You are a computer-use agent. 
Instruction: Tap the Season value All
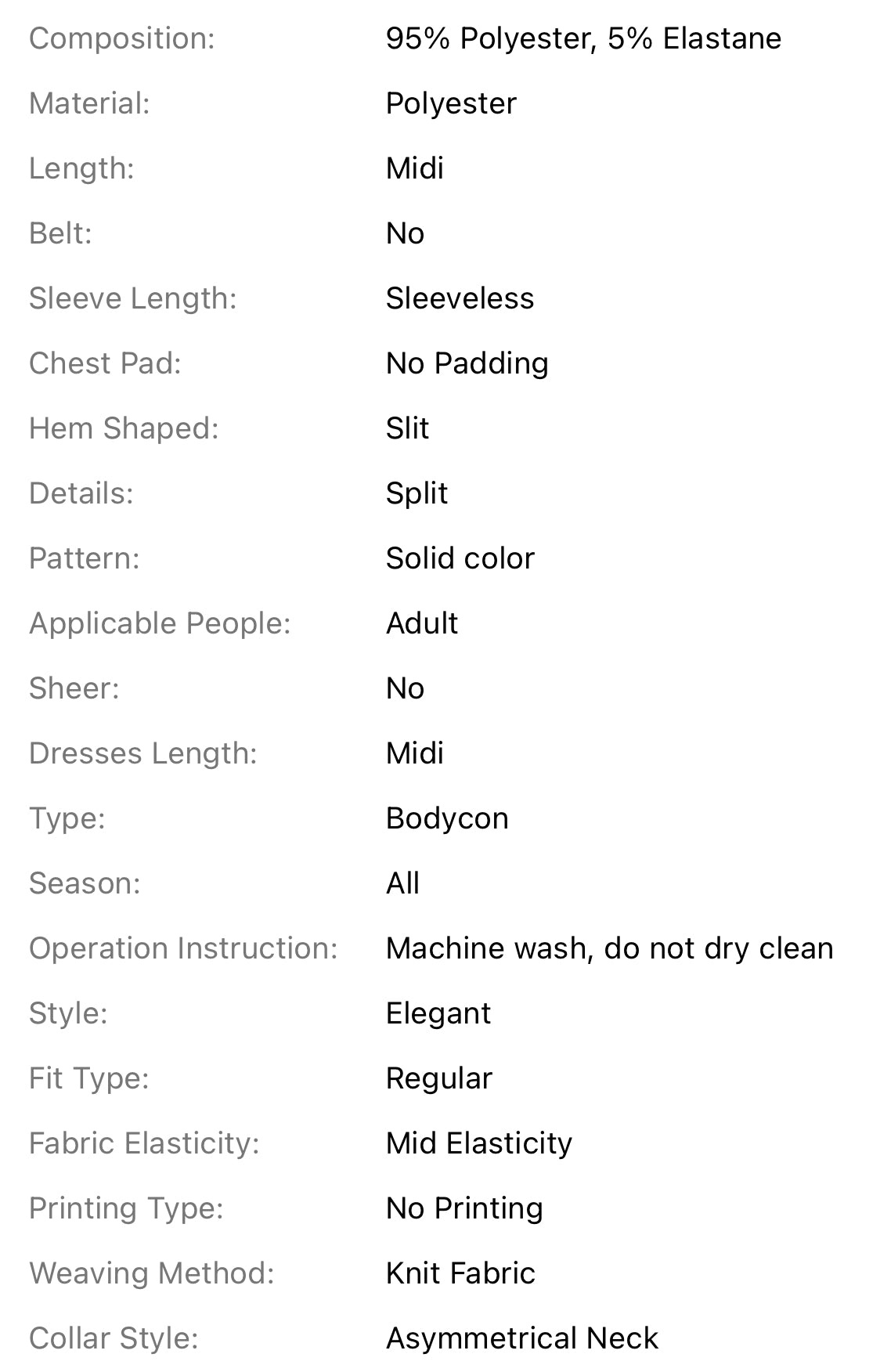402,883
